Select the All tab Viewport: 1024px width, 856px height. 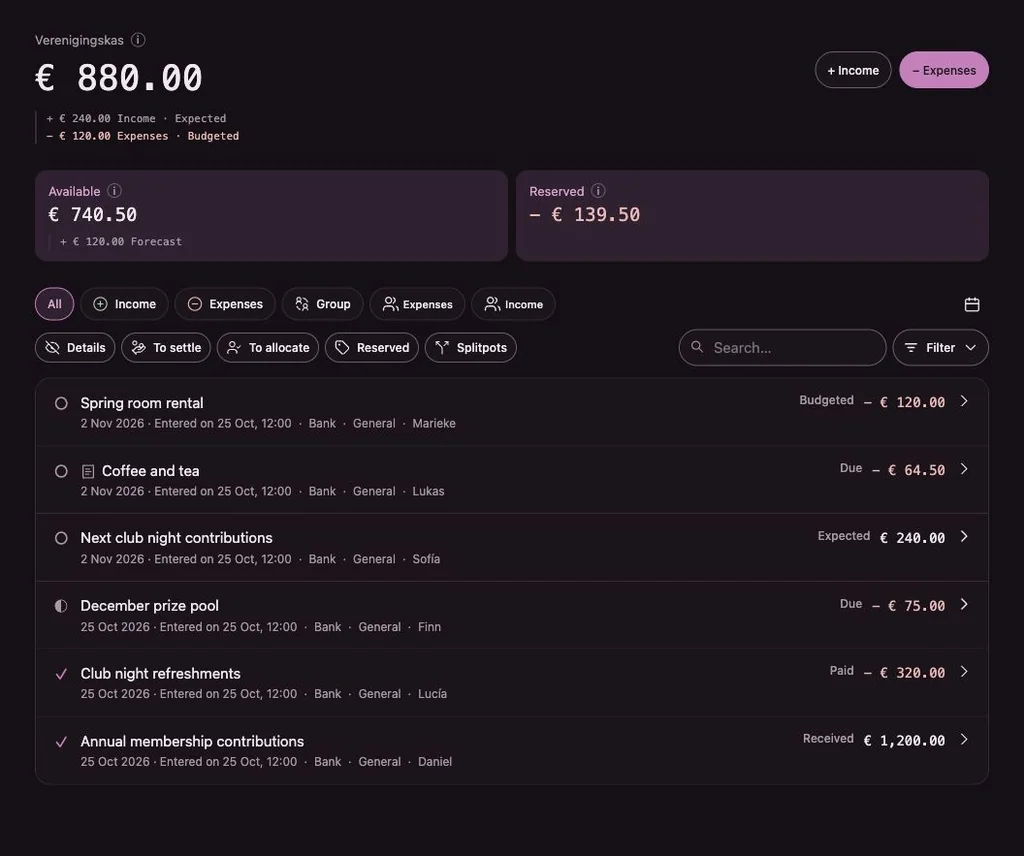[54, 304]
